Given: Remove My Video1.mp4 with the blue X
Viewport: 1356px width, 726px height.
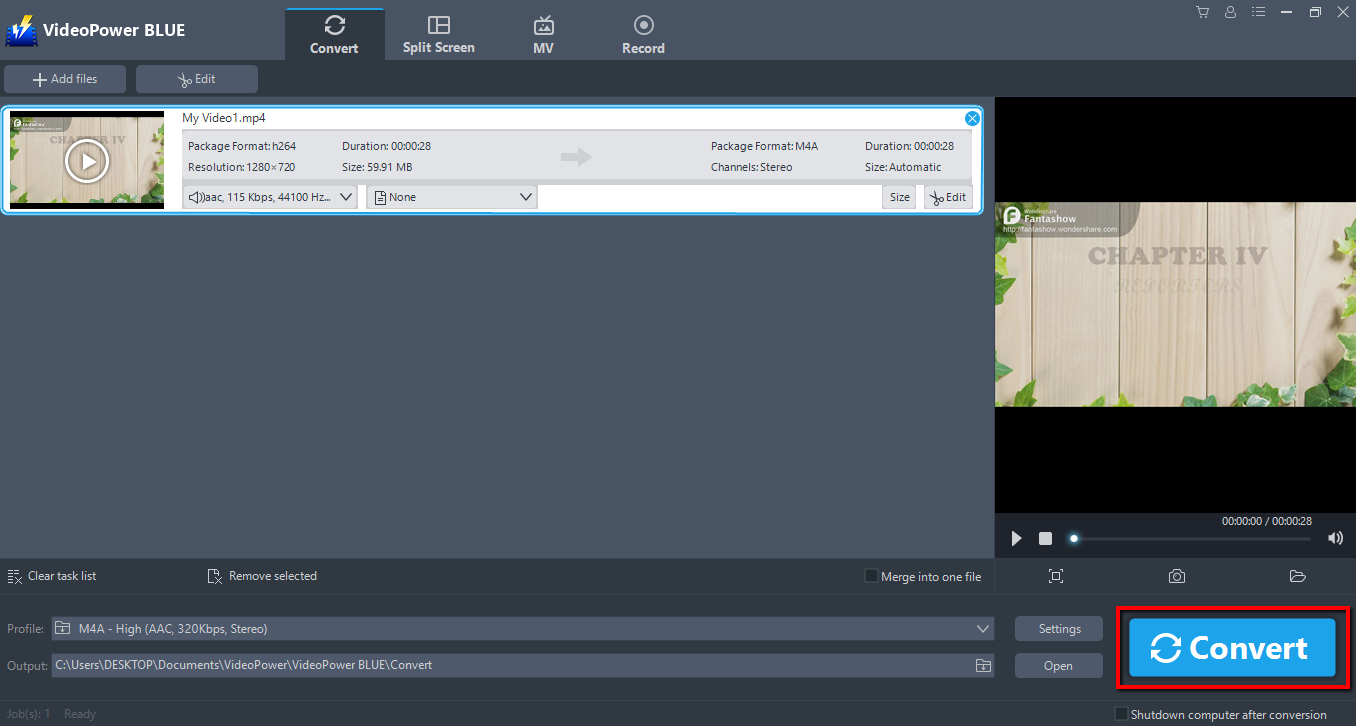Looking at the screenshot, I should [x=972, y=119].
